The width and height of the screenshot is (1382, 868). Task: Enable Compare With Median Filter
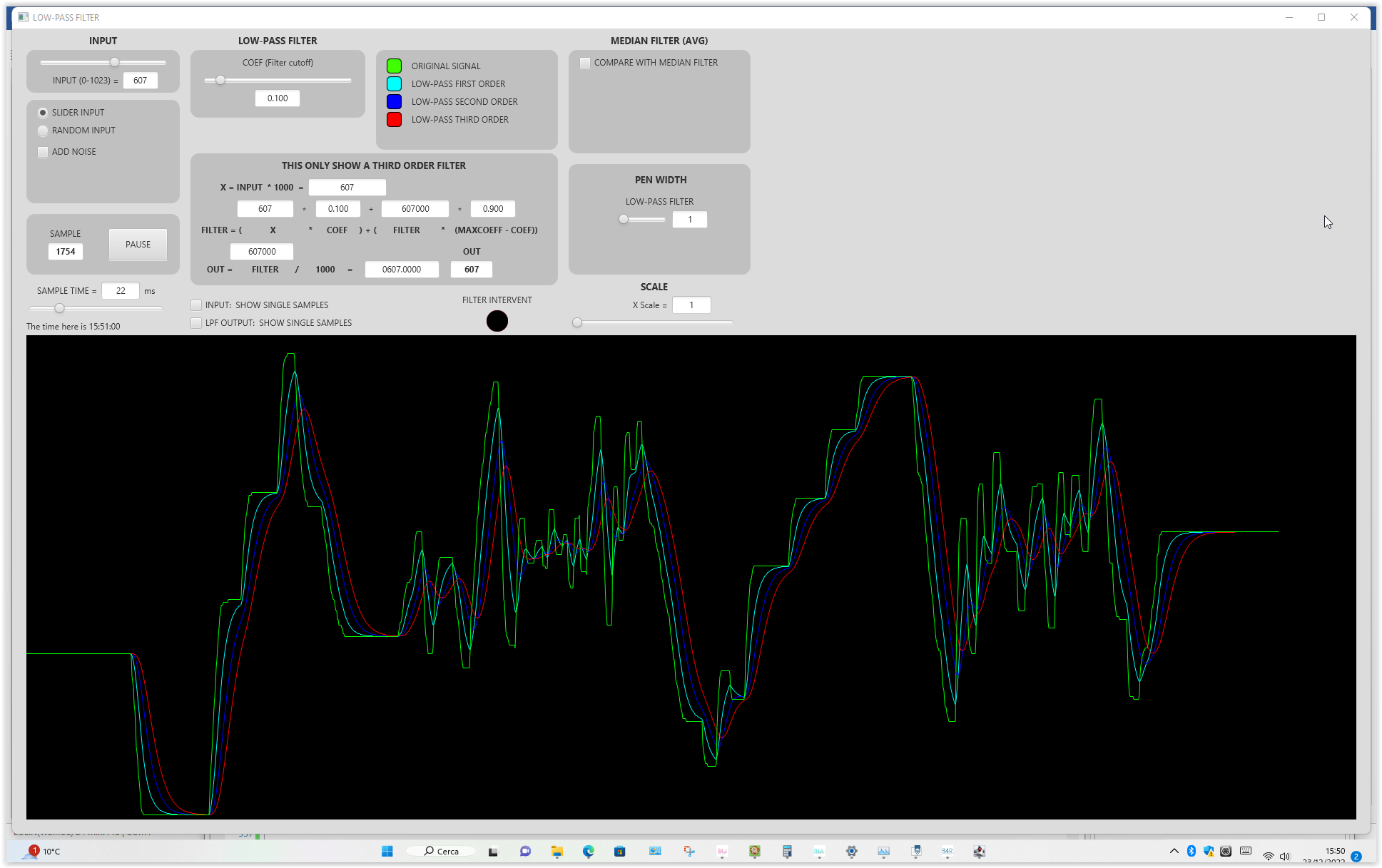click(x=585, y=63)
